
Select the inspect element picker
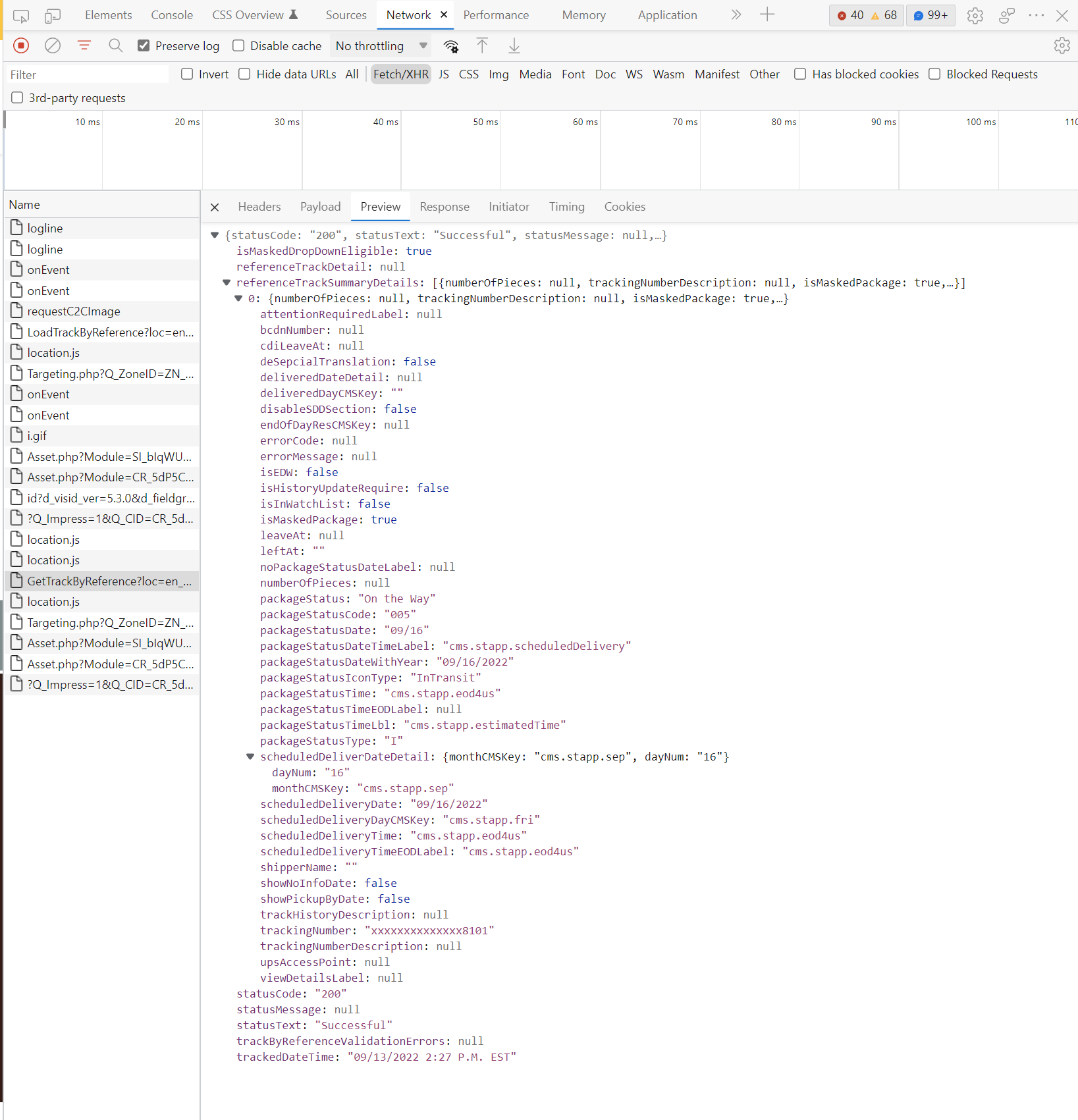[21, 15]
